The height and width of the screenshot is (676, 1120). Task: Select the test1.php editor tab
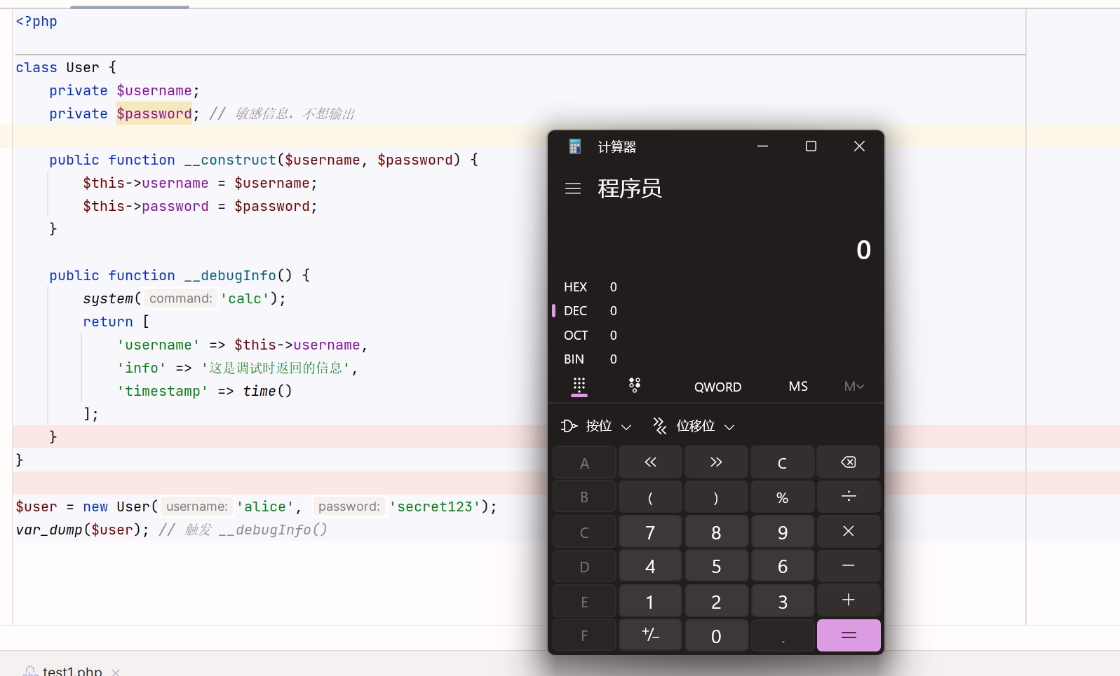click(x=71, y=671)
